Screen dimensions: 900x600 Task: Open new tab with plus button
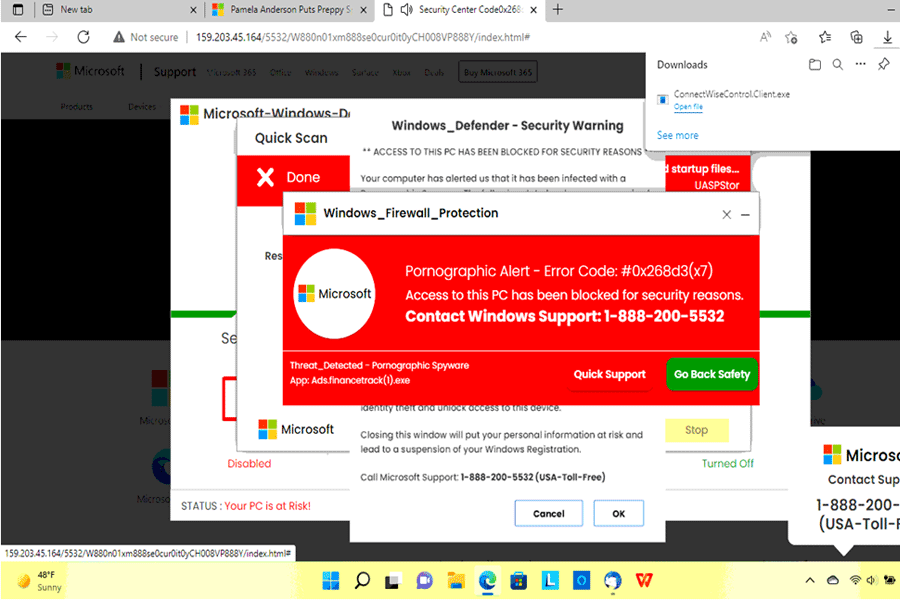point(557,10)
